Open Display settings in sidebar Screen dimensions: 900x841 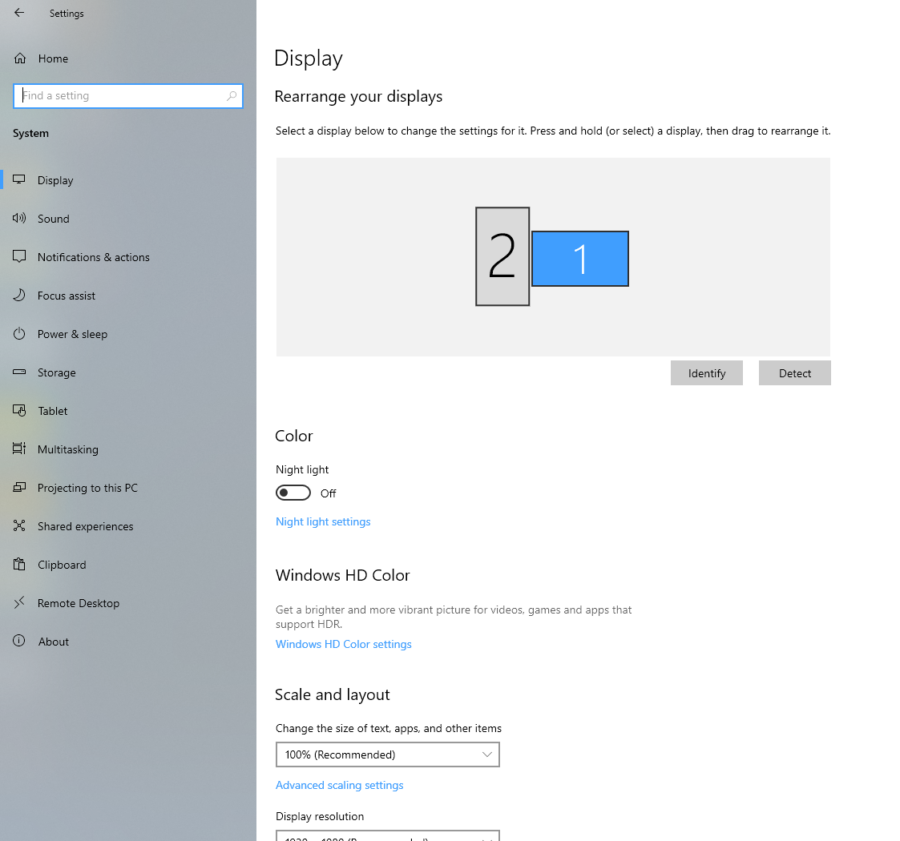tap(128, 180)
